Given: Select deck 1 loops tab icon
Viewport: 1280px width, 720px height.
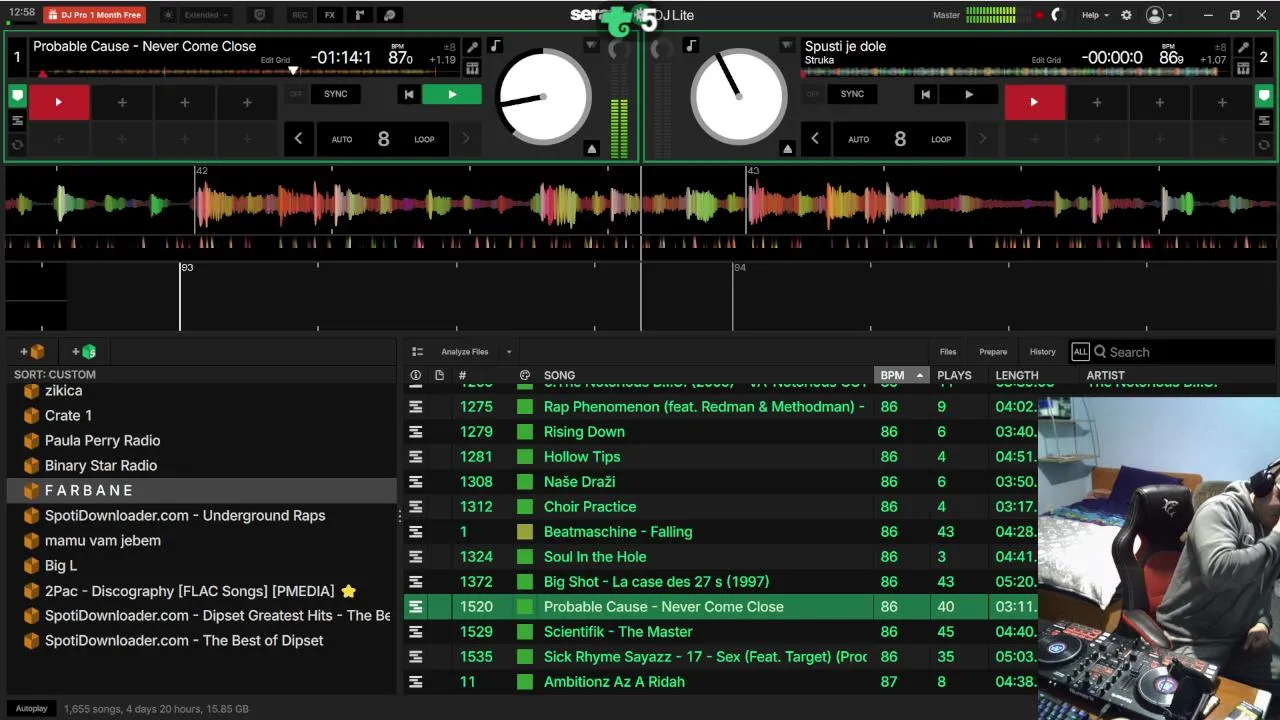Looking at the screenshot, I should 17,121.
